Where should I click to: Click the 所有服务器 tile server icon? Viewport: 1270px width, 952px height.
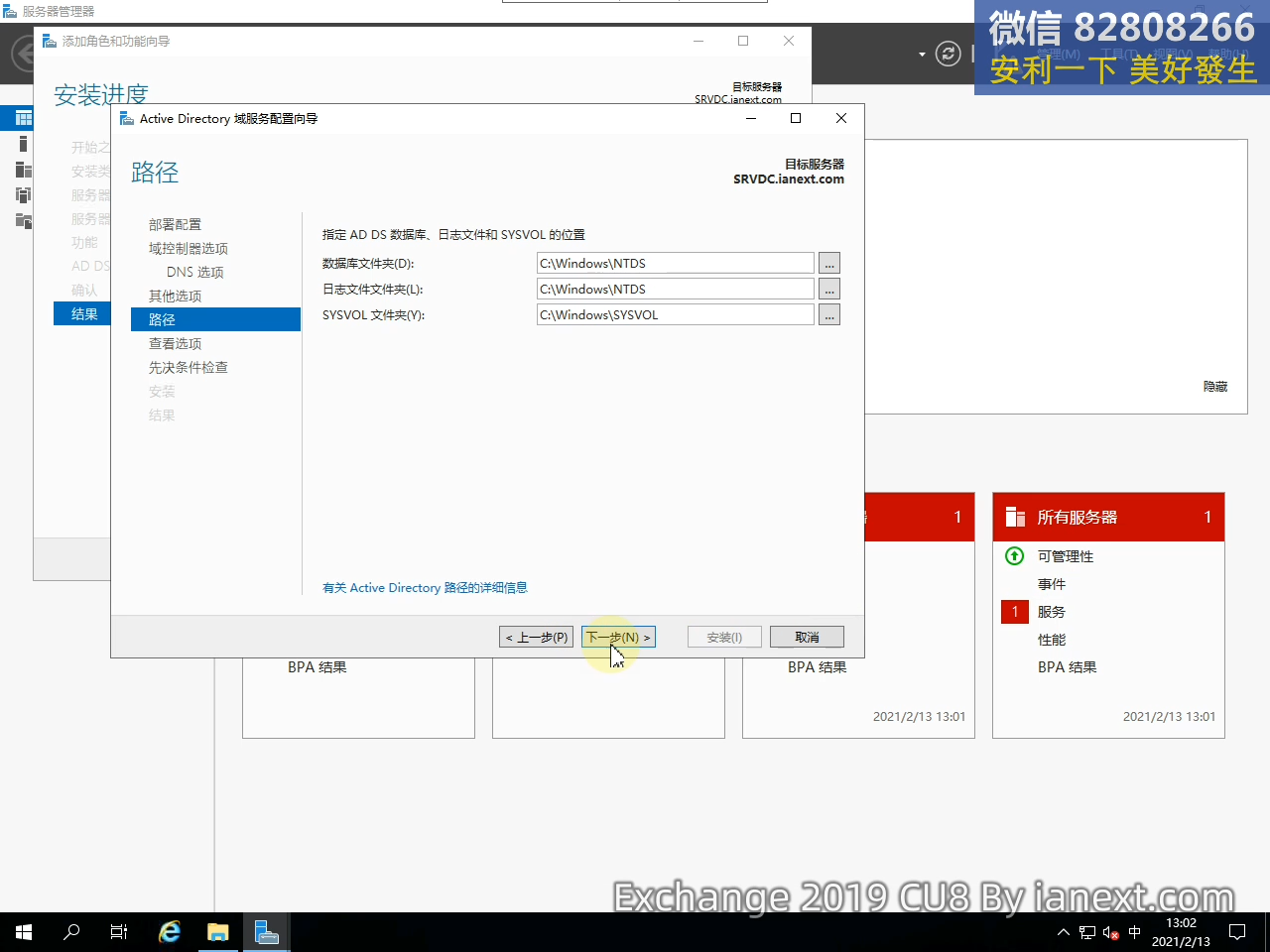1015,517
